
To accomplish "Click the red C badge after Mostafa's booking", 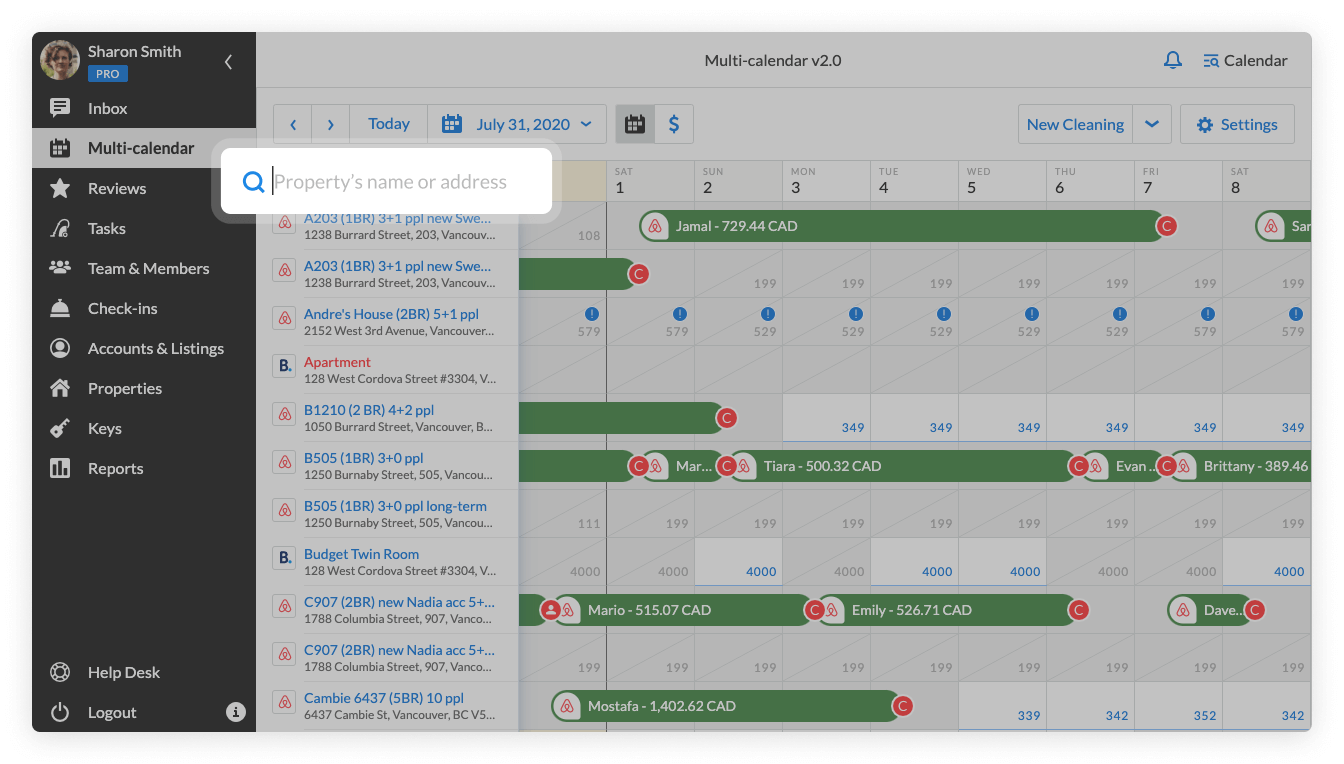I will click(x=903, y=706).
